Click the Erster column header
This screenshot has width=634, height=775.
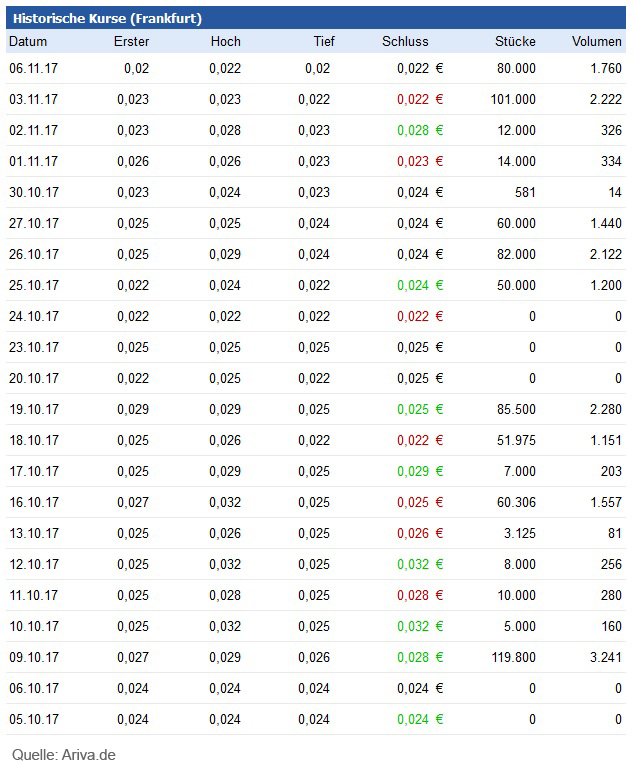(131, 42)
